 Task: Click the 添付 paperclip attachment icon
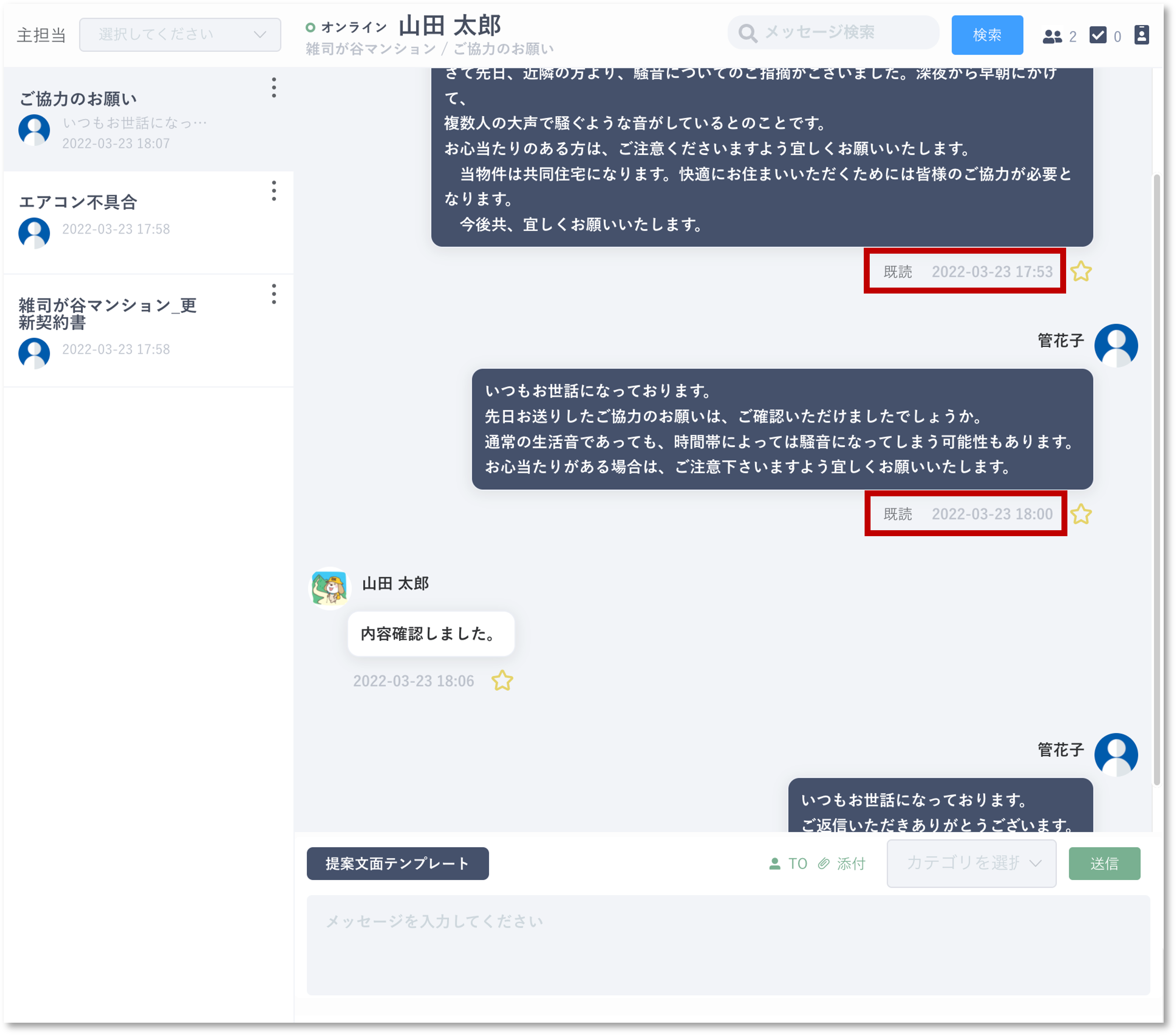pos(824,864)
